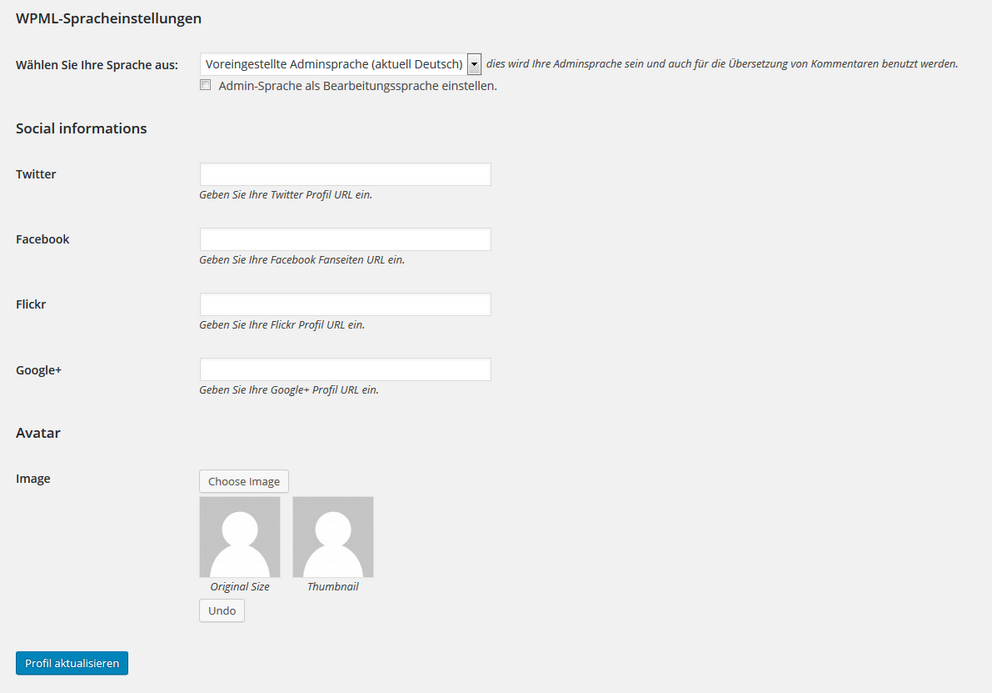Save with Profil aktualisieren button
Image resolution: width=992 pixels, height=693 pixels.
pyautogui.click(x=72, y=663)
